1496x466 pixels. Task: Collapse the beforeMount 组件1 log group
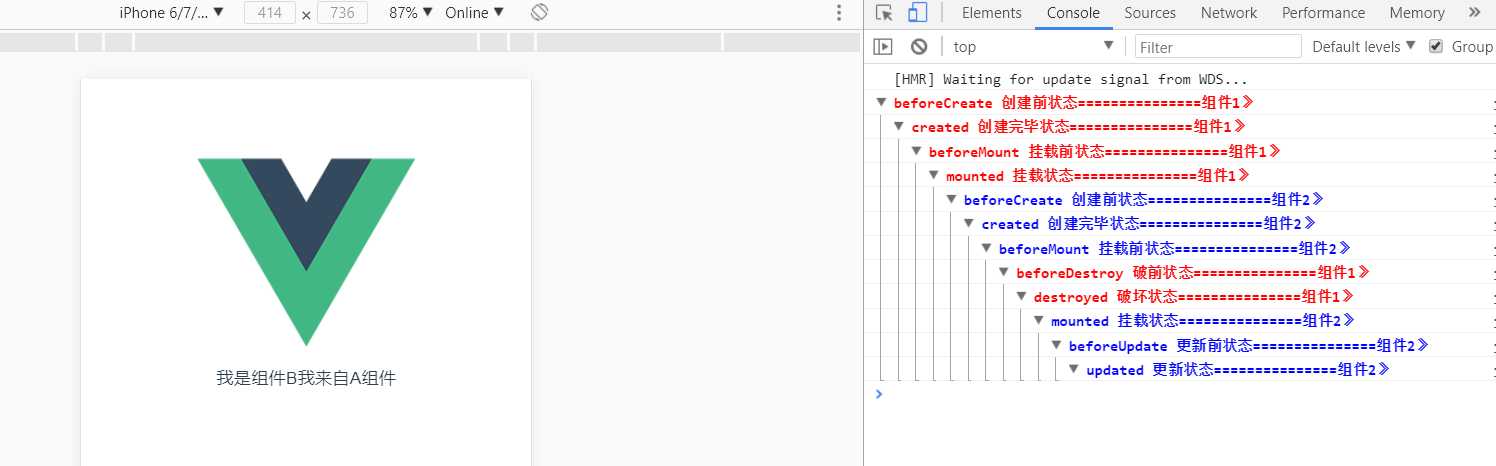pyautogui.click(x=916, y=151)
